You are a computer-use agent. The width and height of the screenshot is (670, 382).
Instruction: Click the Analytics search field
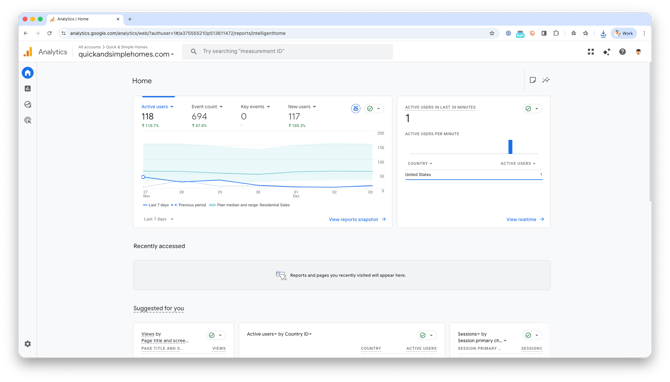(x=287, y=51)
